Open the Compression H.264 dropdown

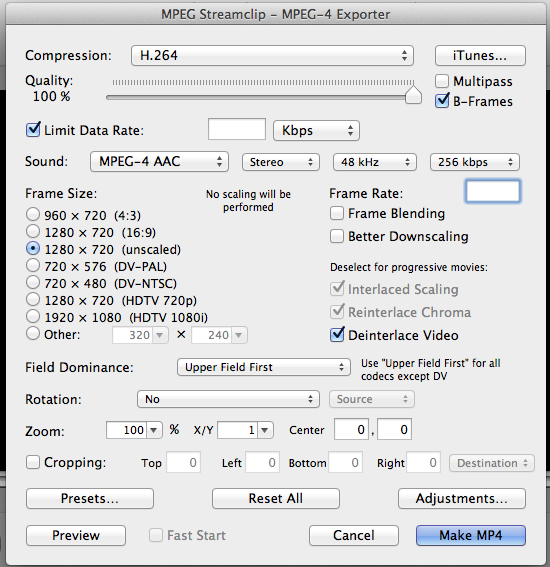pyautogui.click(x=272, y=56)
